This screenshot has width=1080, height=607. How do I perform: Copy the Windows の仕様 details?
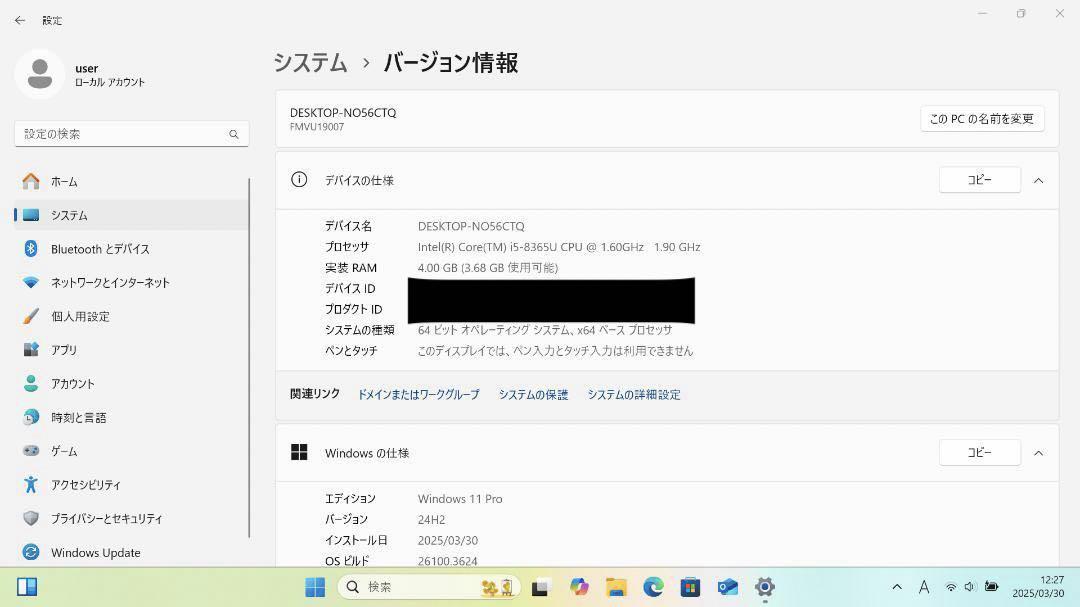(x=979, y=453)
